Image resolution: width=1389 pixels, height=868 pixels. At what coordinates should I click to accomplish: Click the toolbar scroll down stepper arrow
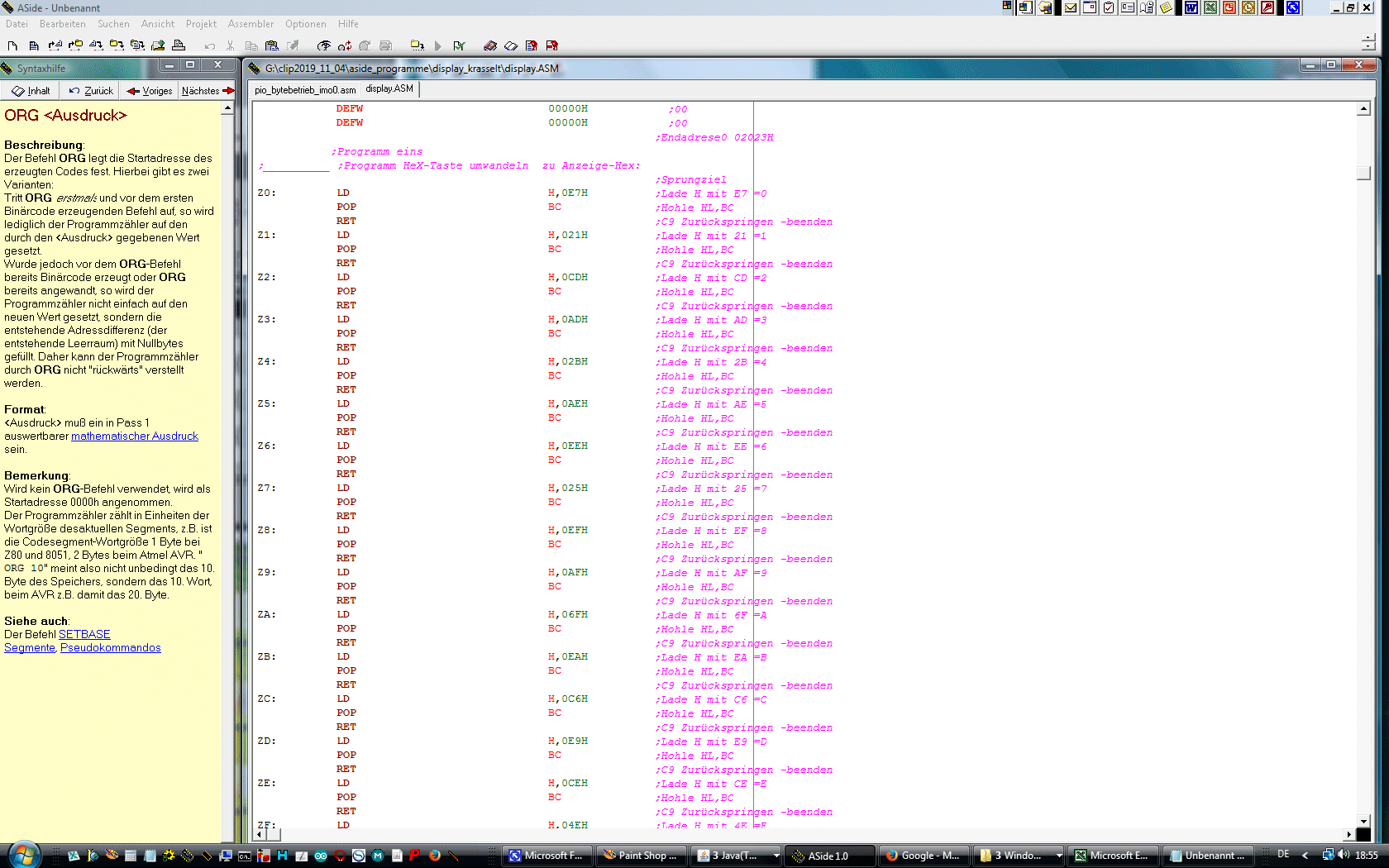point(1368,47)
